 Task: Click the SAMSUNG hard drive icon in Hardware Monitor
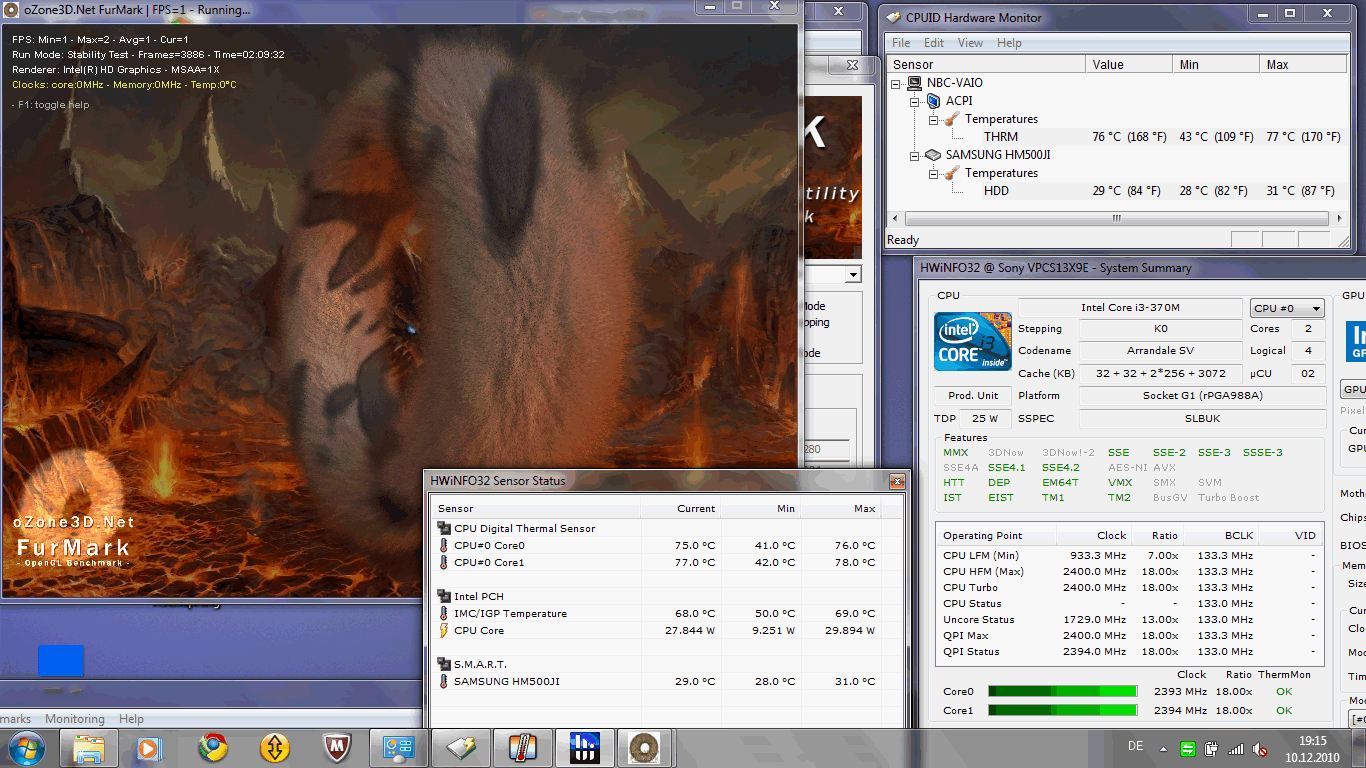[x=932, y=155]
